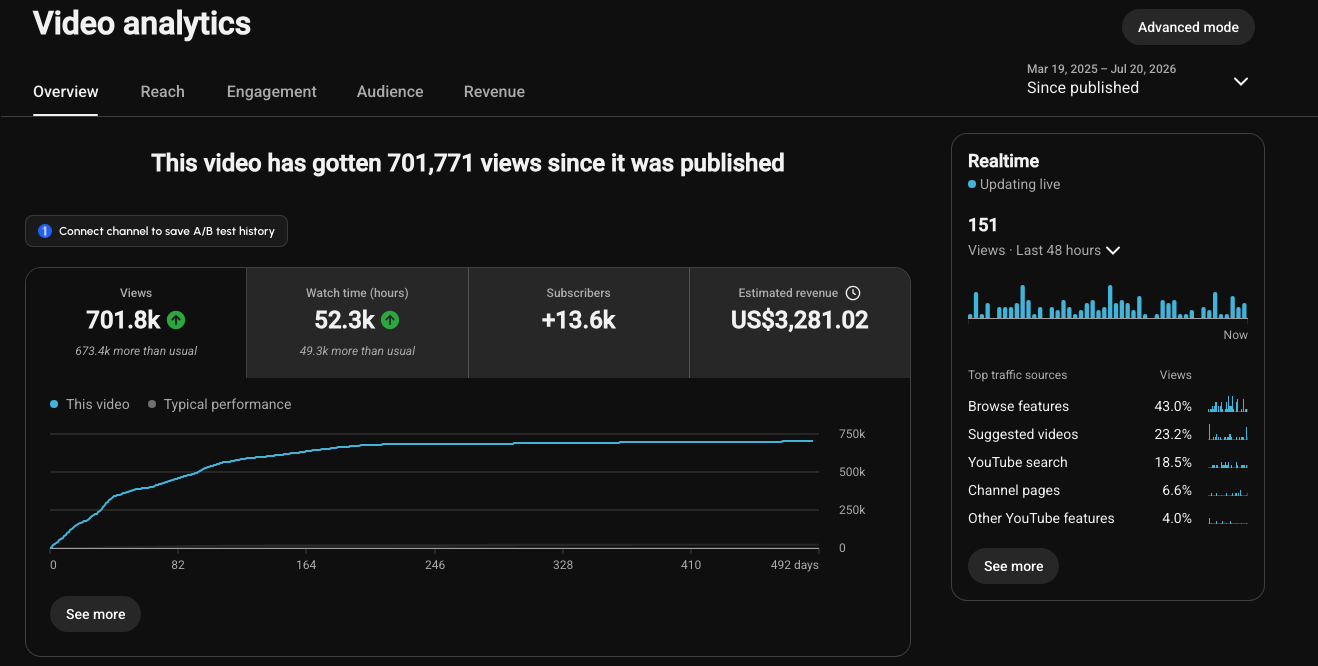Click See more in the Realtime panel
The image size is (1318, 666).
tap(1013, 566)
